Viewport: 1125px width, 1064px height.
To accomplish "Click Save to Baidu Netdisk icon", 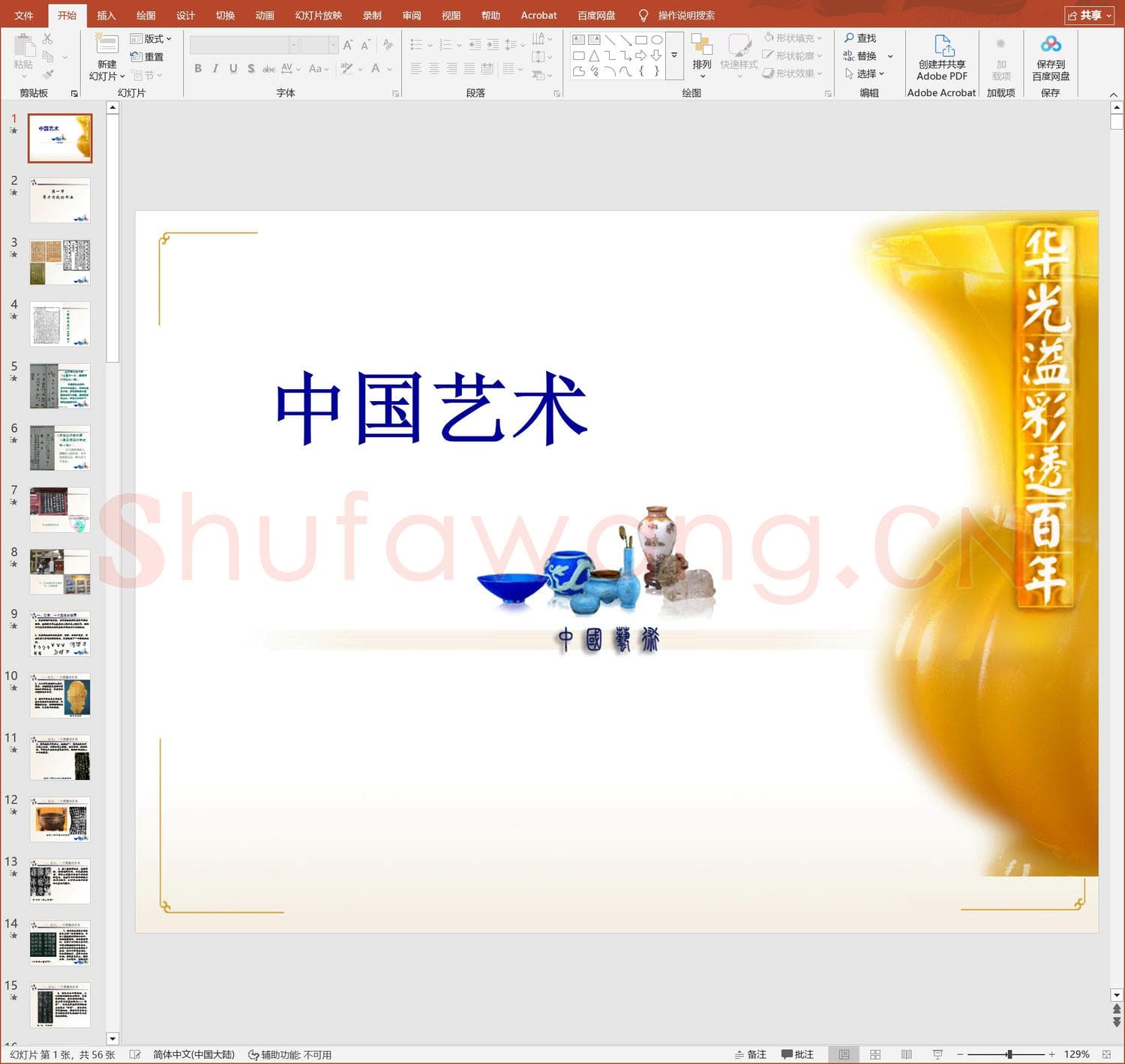I will click(x=1051, y=44).
